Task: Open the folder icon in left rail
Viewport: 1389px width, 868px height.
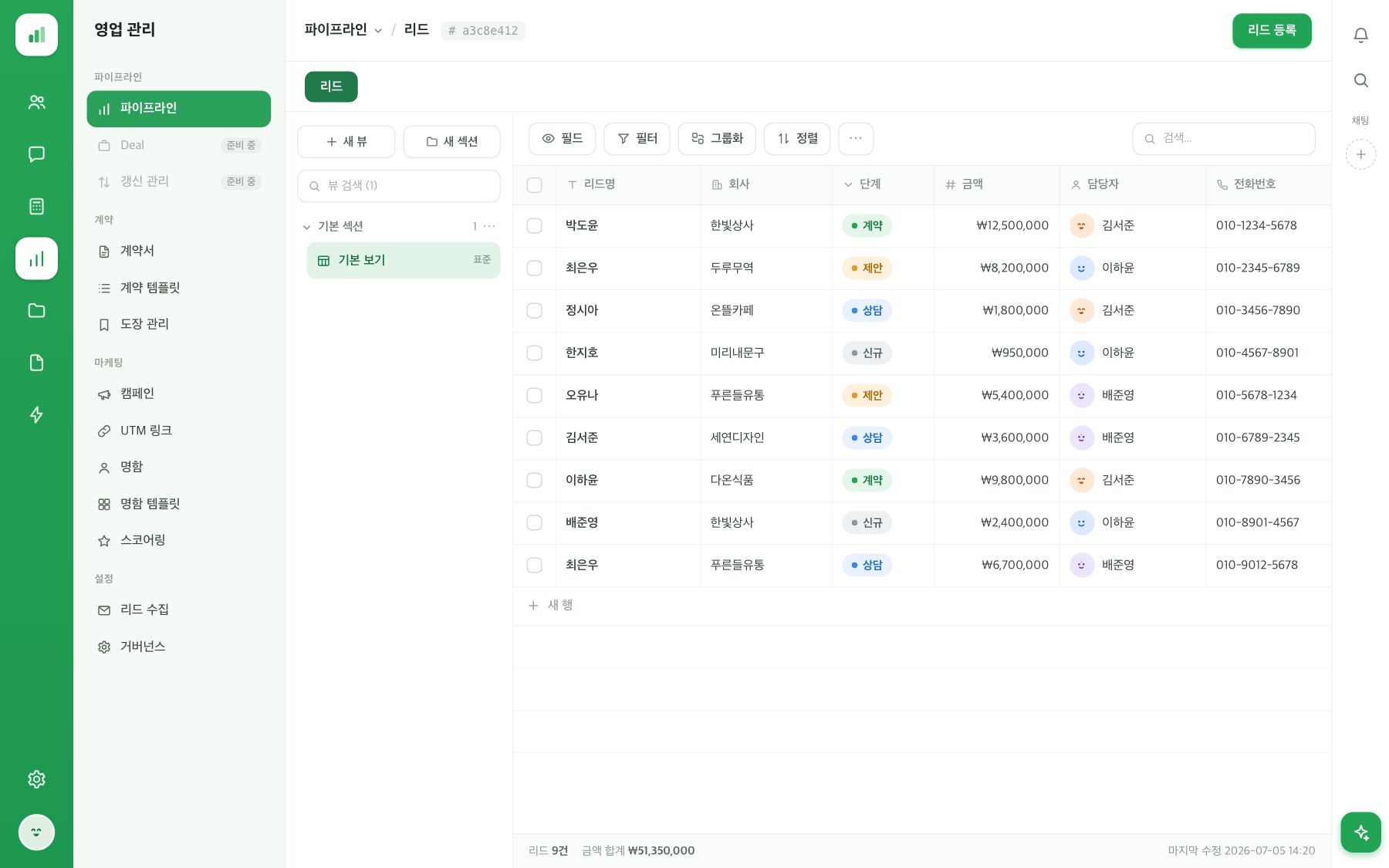Action: [36, 310]
